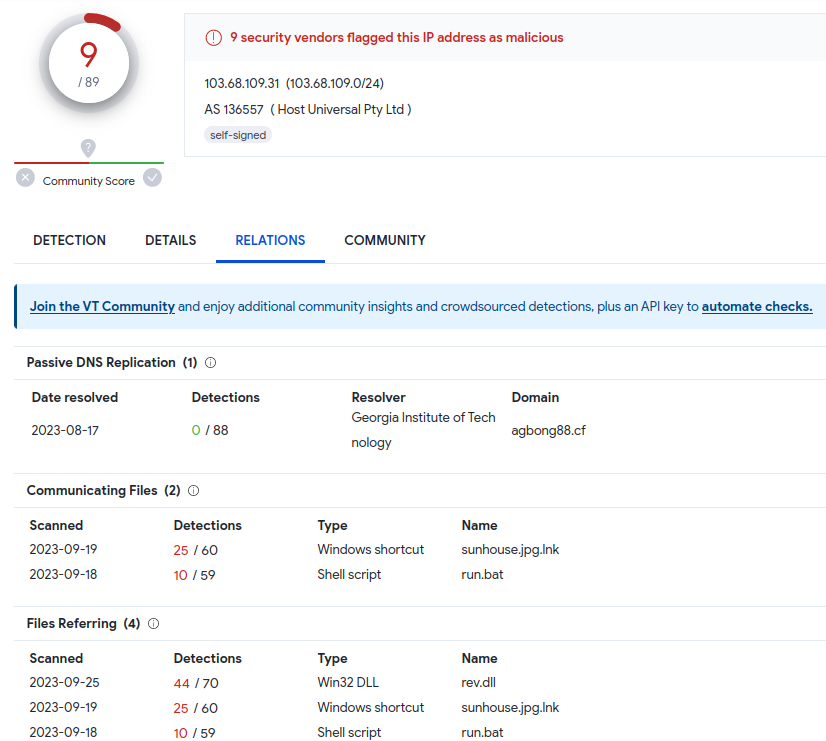Open sunhouse.jpg.lnk under Communicating Files
826x741 pixels.
coord(510,549)
